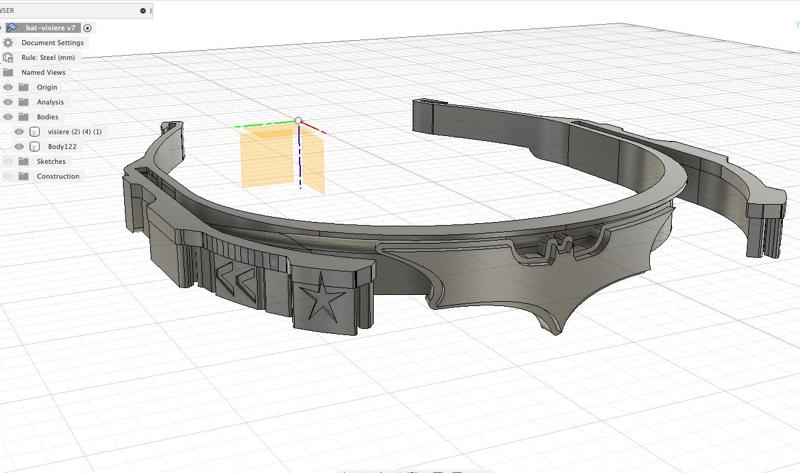800x473 pixels.
Task: Show the Sketches folder via its eye
Action: pos(8,161)
